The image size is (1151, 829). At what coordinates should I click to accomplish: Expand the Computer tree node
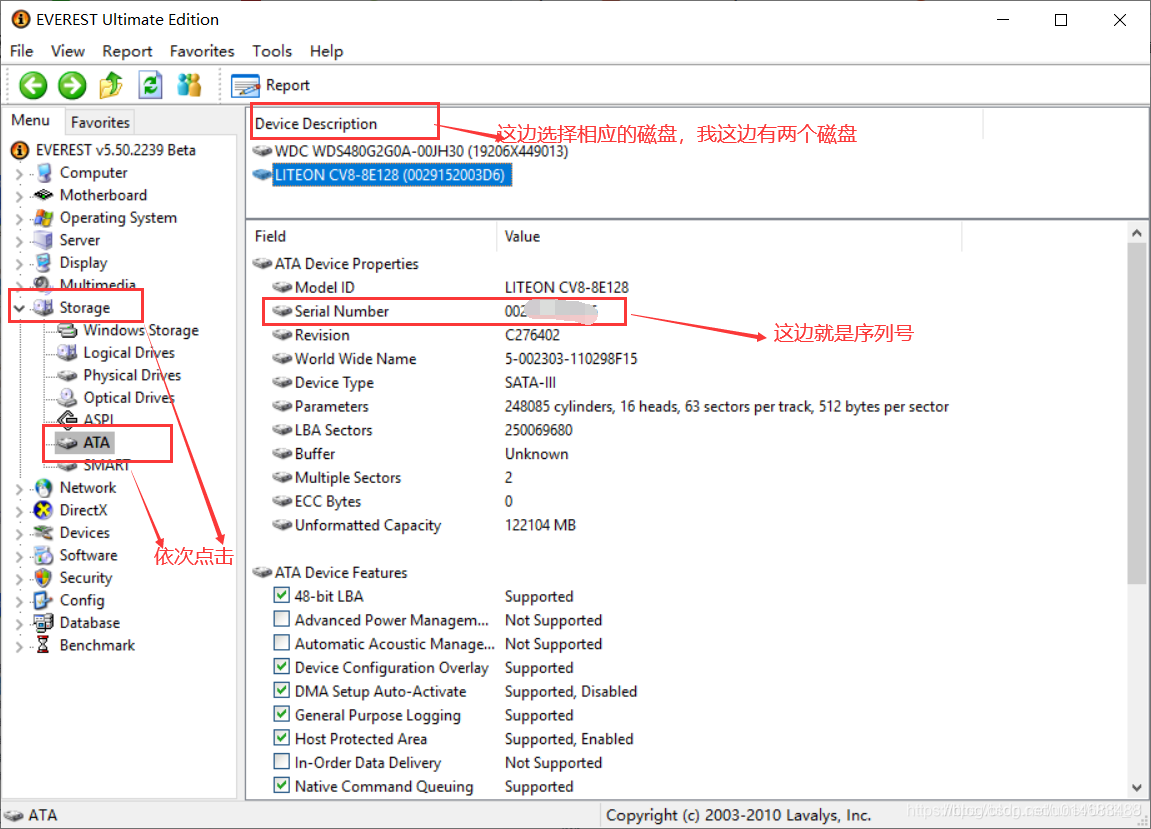tap(19, 173)
